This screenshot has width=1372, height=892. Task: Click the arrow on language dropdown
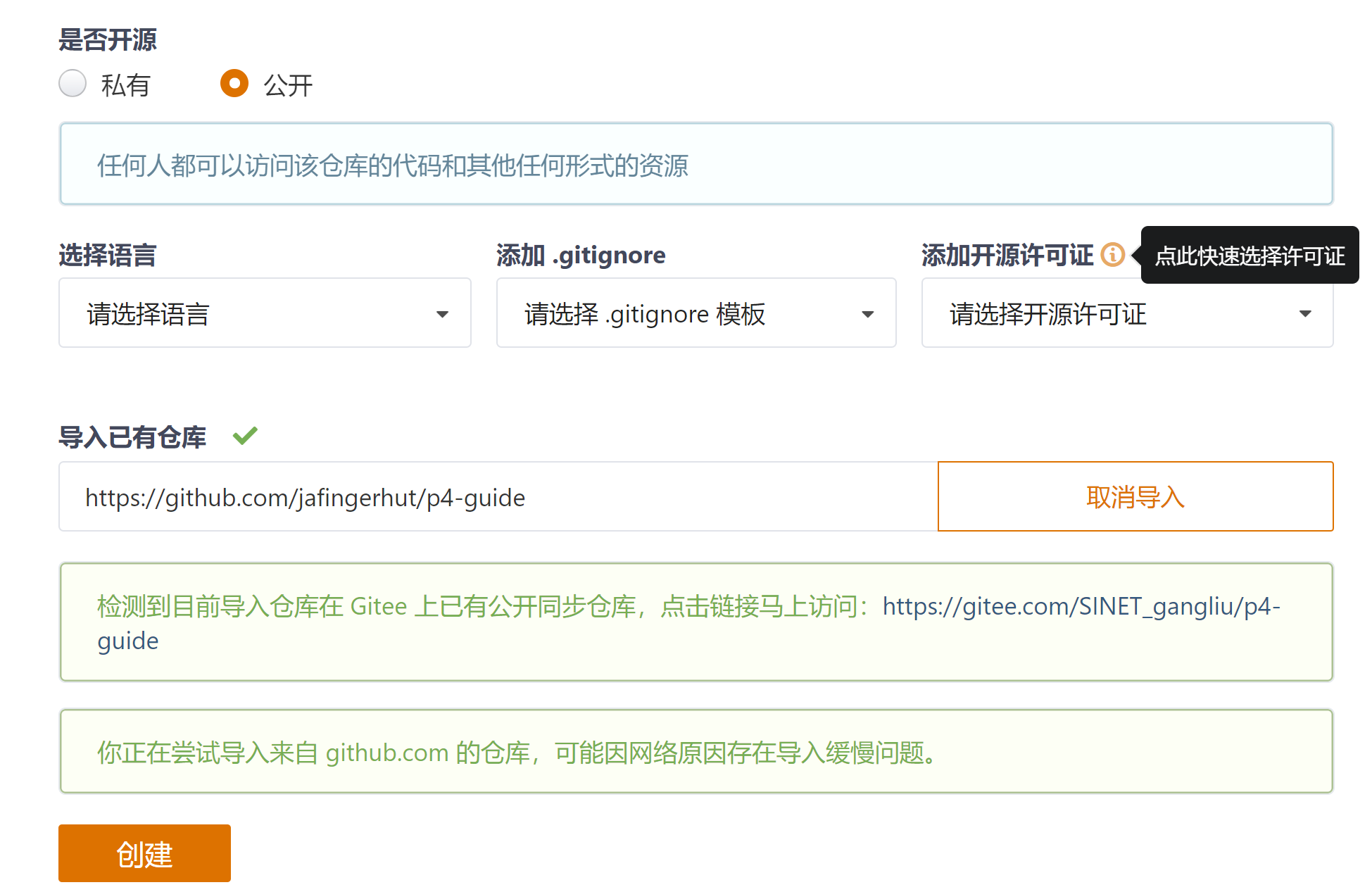442,314
